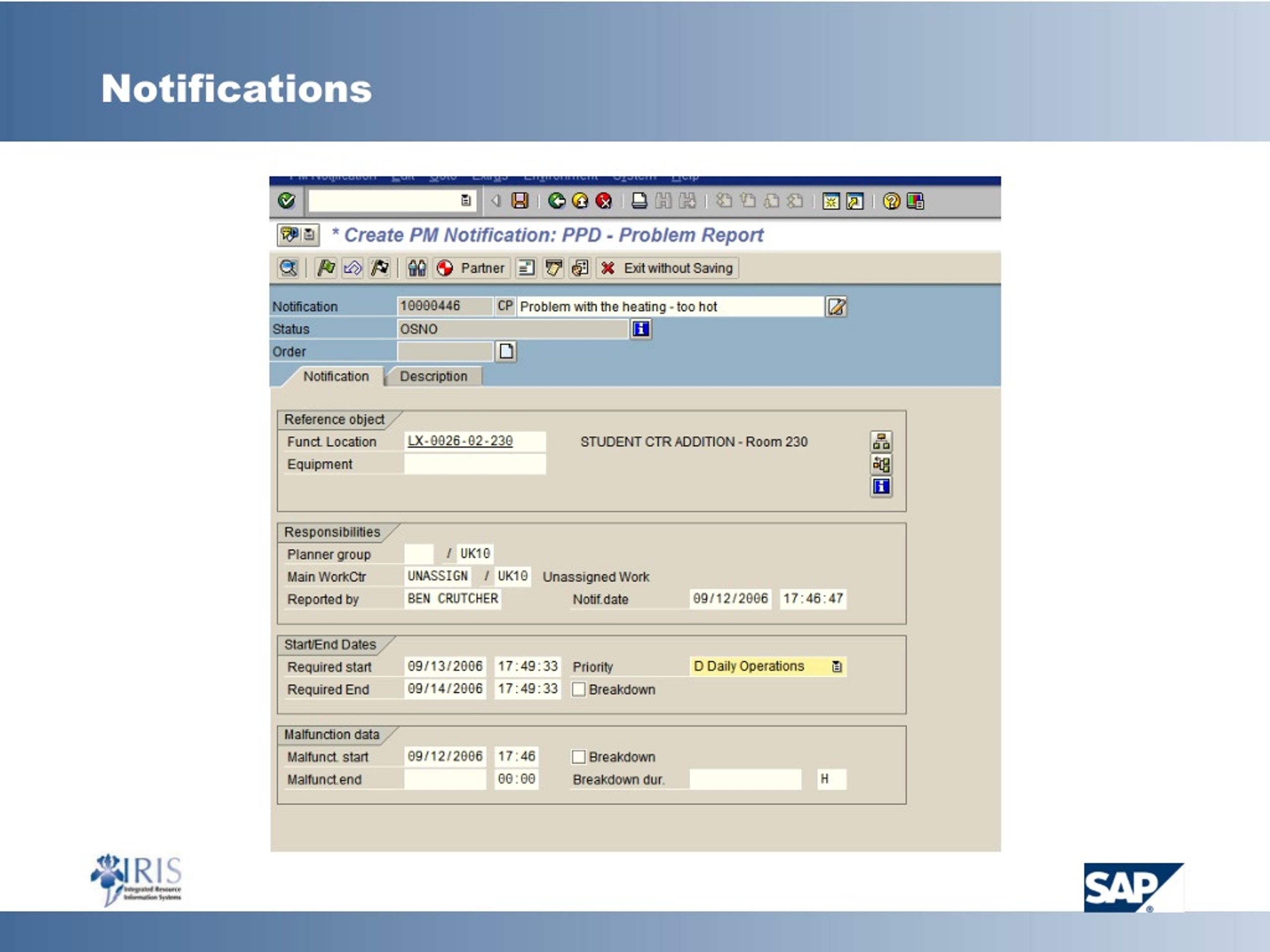1270x952 pixels.
Task: Click the Next Page navigation icon
Action: click(771, 201)
